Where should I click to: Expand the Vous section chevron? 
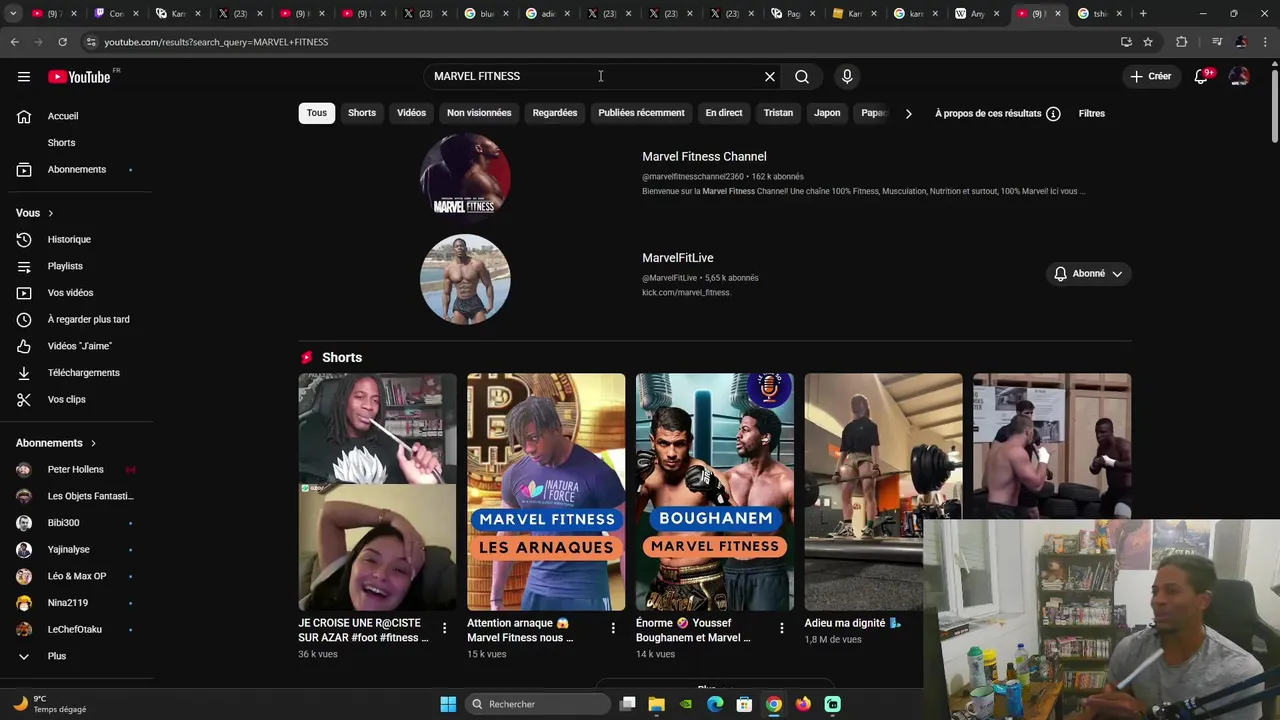50,213
